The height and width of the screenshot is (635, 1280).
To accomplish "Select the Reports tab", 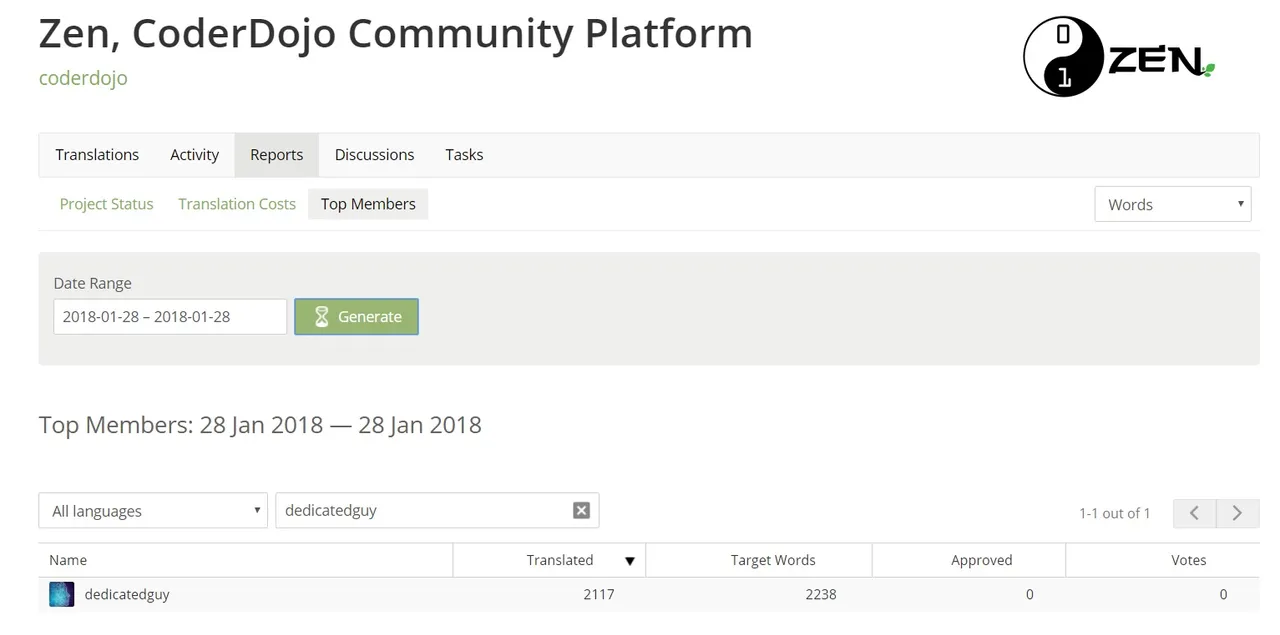I will [276, 155].
